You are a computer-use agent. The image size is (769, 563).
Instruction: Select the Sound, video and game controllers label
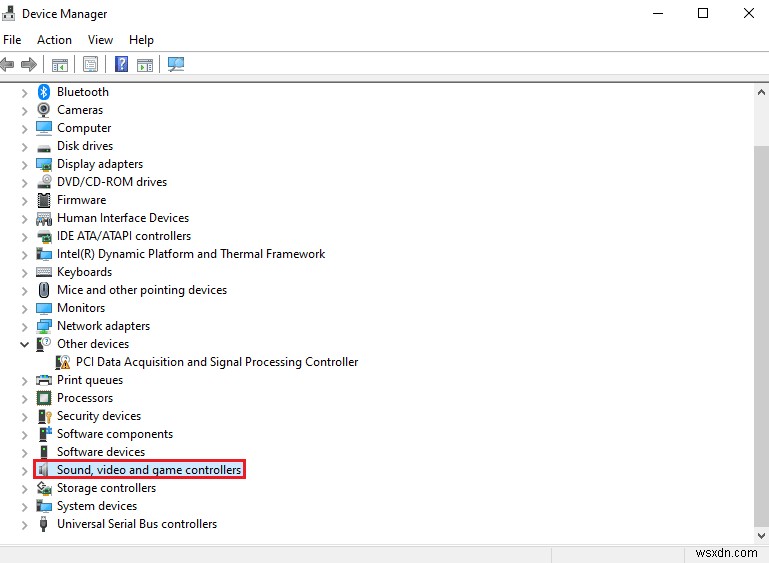149,470
